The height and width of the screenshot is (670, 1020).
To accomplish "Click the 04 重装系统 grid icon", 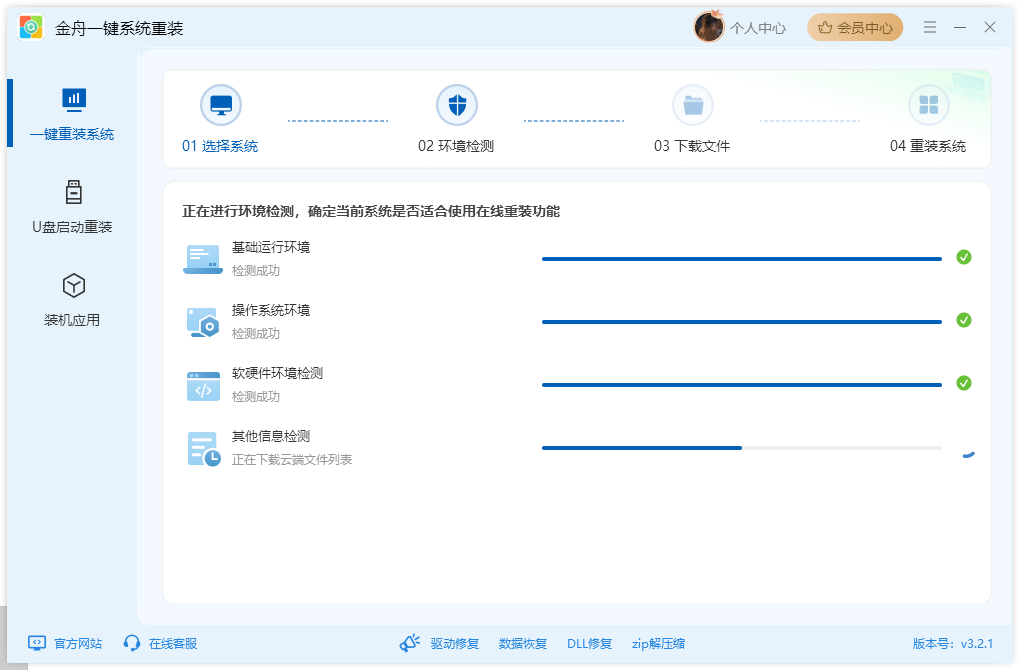I will (x=928, y=104).
